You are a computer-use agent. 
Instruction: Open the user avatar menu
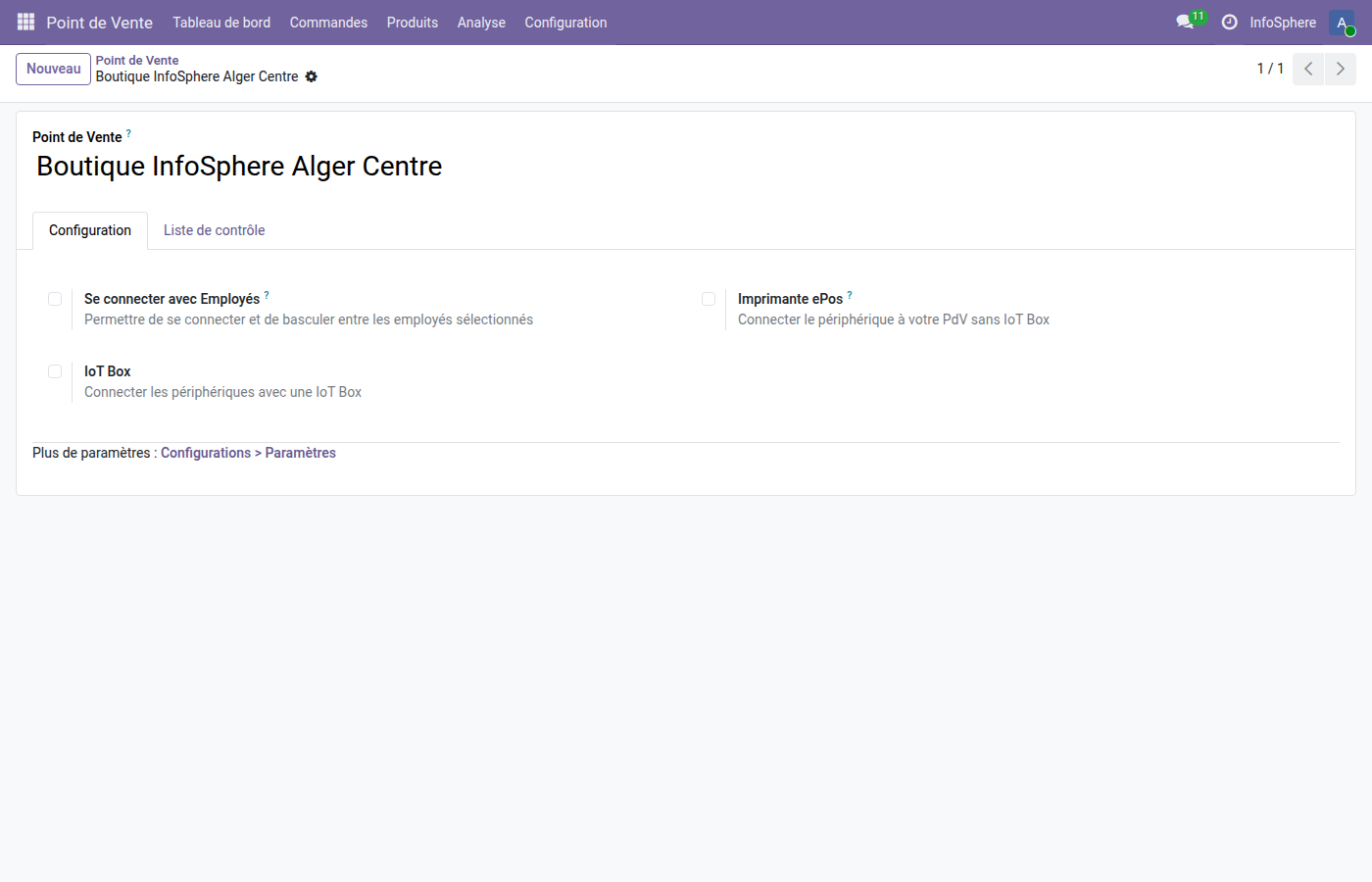click(1341, 22)
